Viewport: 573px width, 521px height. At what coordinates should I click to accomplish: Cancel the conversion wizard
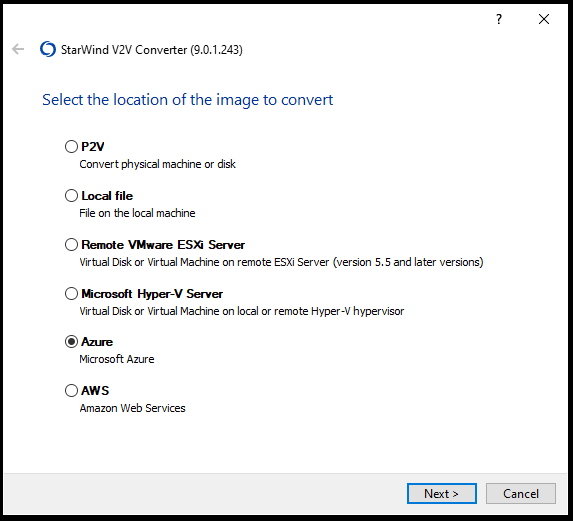pyautogui.click(x=521, y=494)
